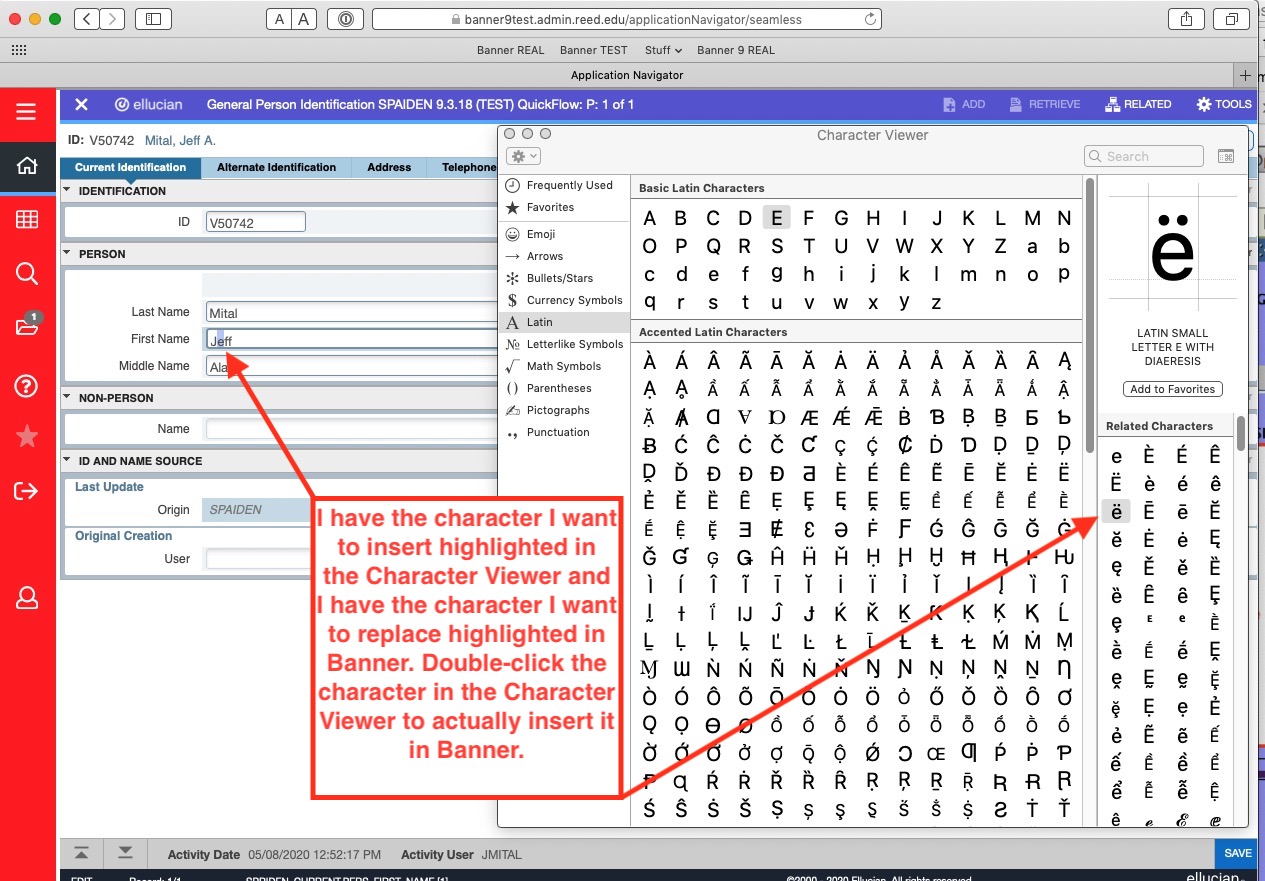
Task: Switch to the Alternate Identification tab
Action: [x=276, y=168]
